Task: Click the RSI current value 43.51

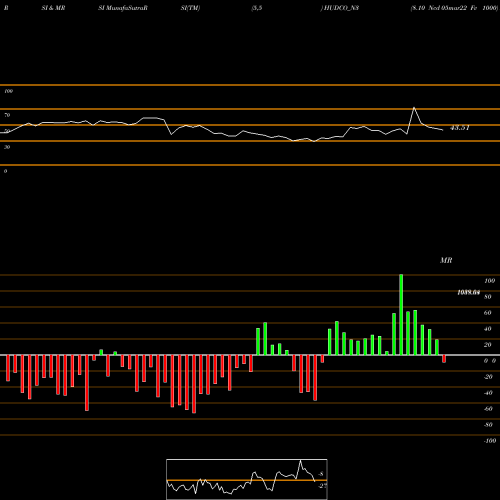Action: point(460,128)
